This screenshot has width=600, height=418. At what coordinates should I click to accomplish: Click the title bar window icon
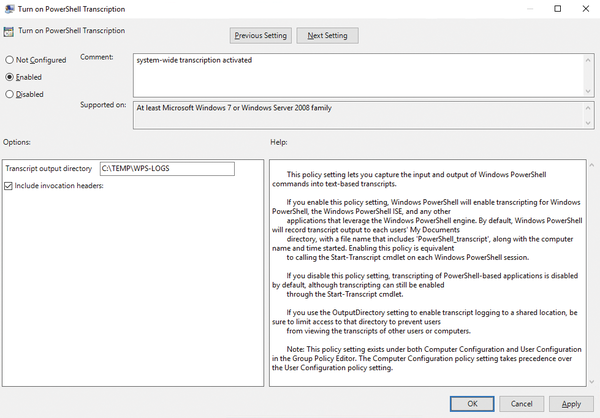pos(9,9)
